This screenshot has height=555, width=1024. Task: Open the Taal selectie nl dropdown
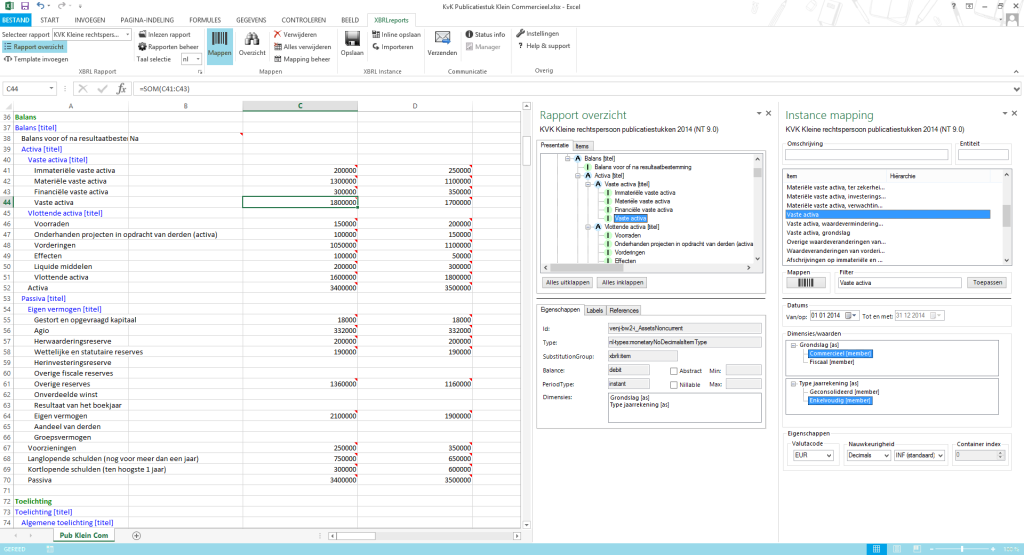[198, 59]
